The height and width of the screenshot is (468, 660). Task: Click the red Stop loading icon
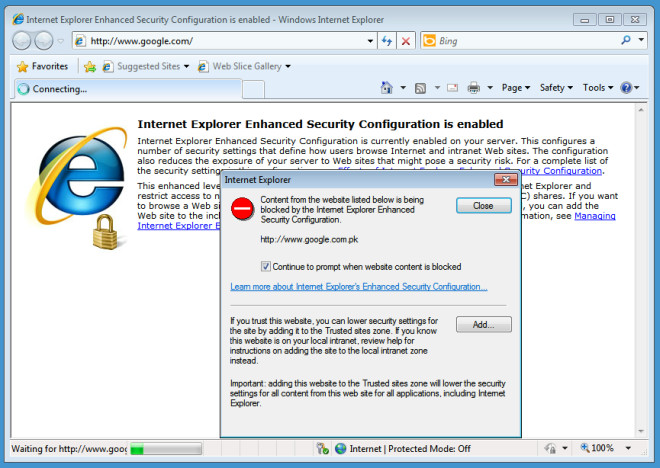pyautogui.click(x=406, y=41)
